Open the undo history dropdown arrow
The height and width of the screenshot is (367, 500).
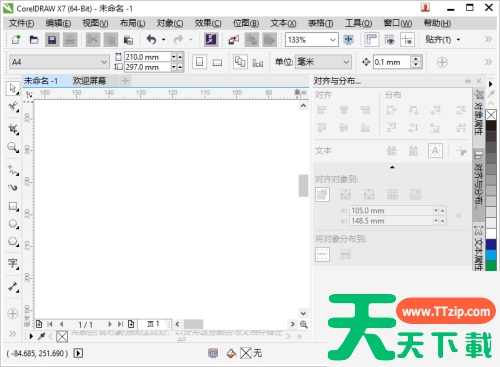point(163,40)
